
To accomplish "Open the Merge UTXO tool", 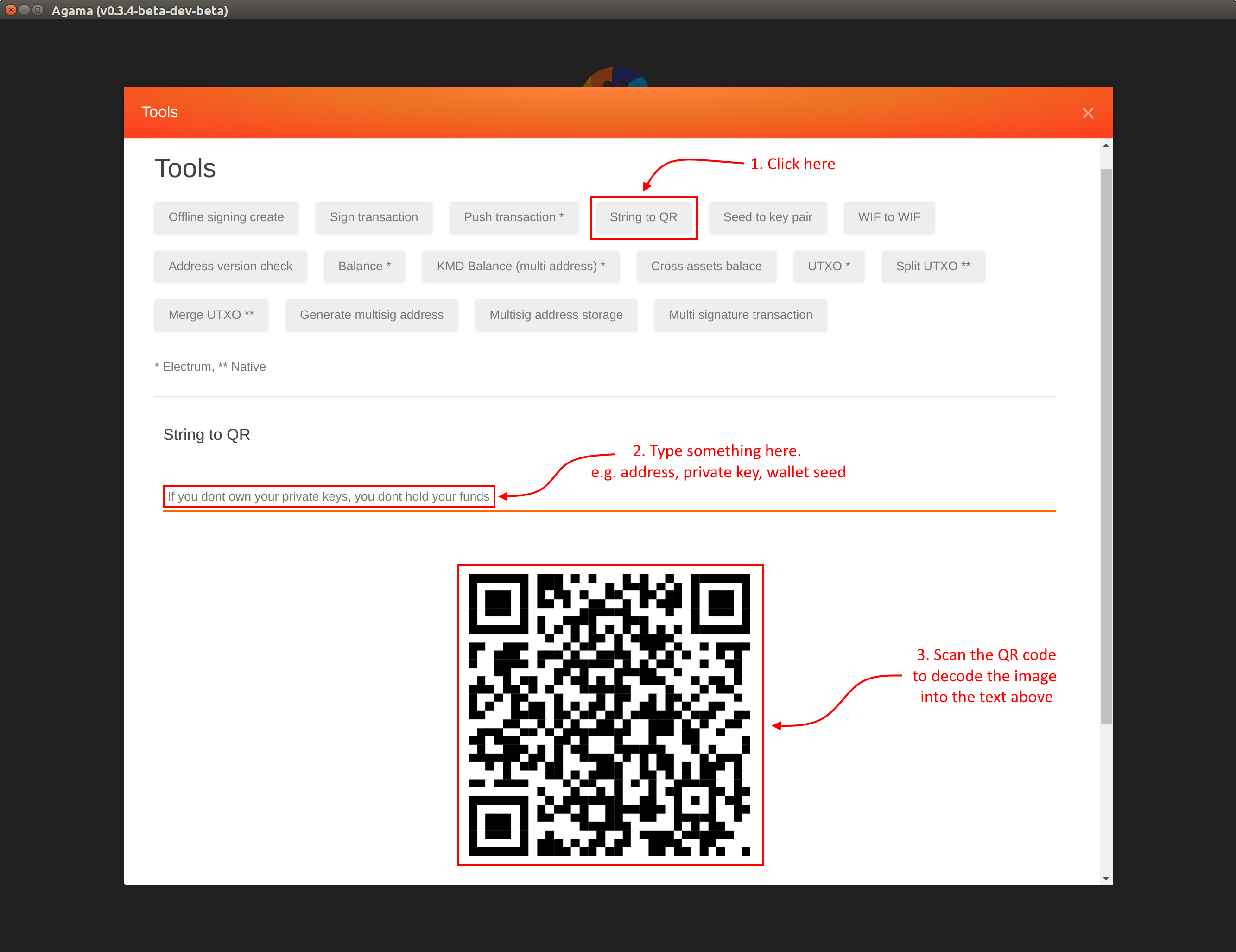I will pyautogui.click(x=210, y=315).
